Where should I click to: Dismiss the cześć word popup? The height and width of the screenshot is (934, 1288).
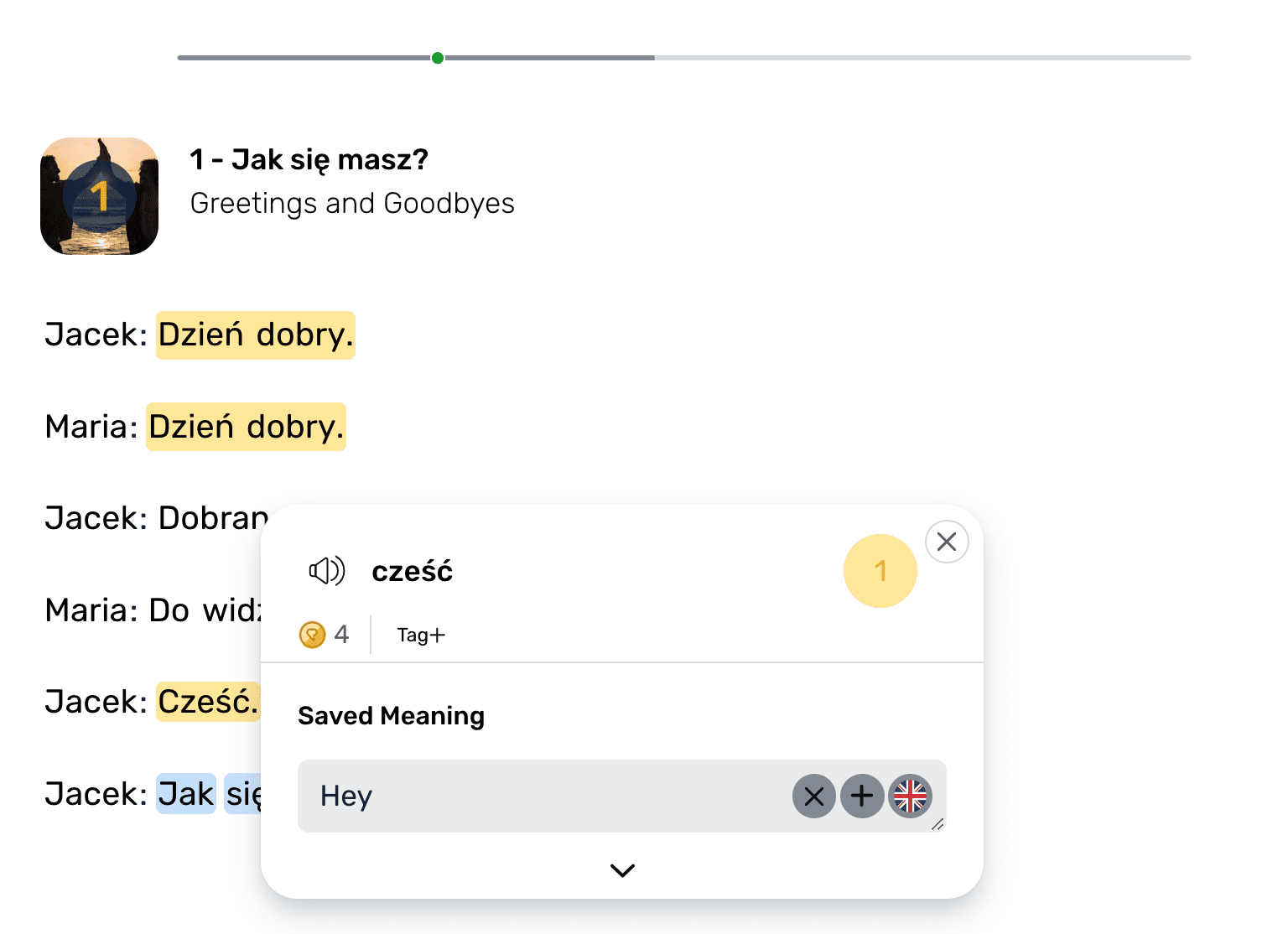point(946,542)
